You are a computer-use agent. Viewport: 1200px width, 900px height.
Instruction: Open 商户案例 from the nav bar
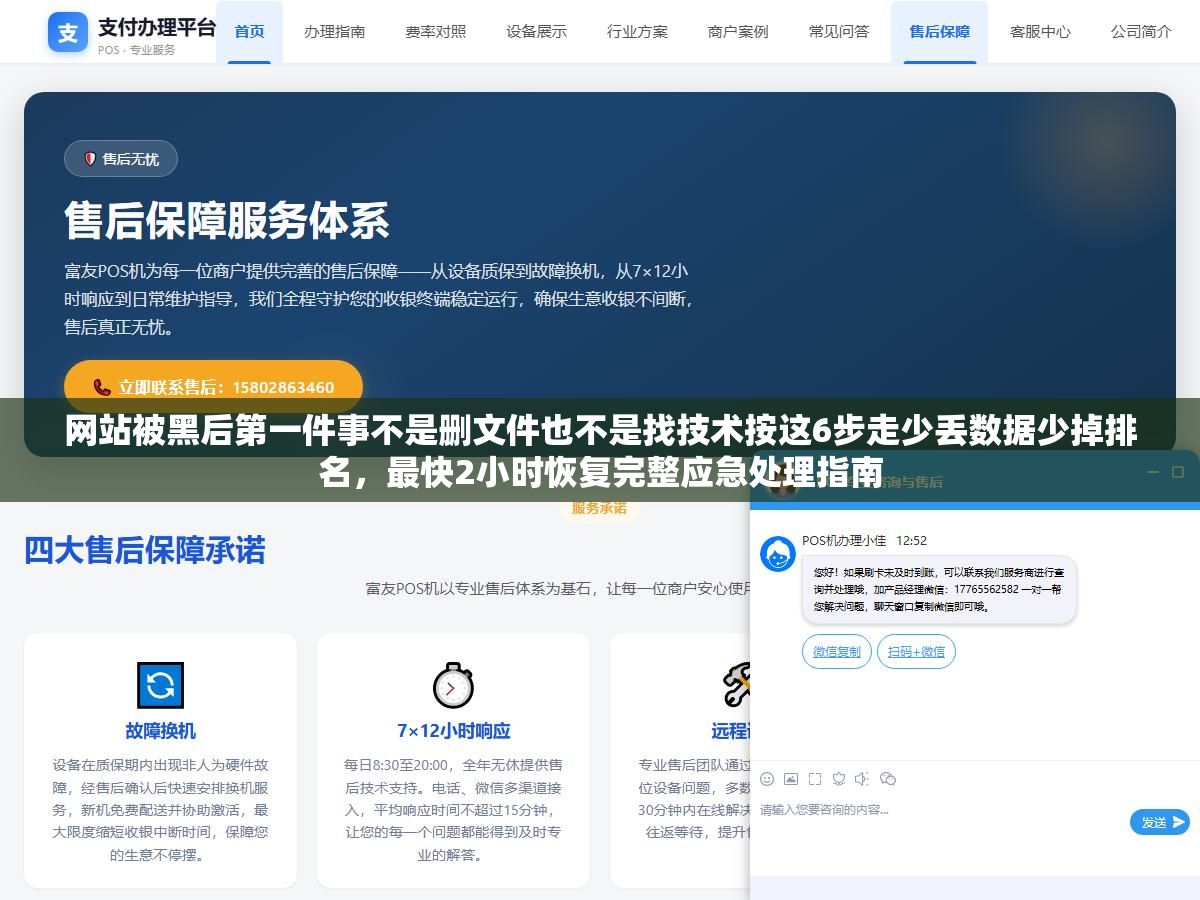pos(738,31)
